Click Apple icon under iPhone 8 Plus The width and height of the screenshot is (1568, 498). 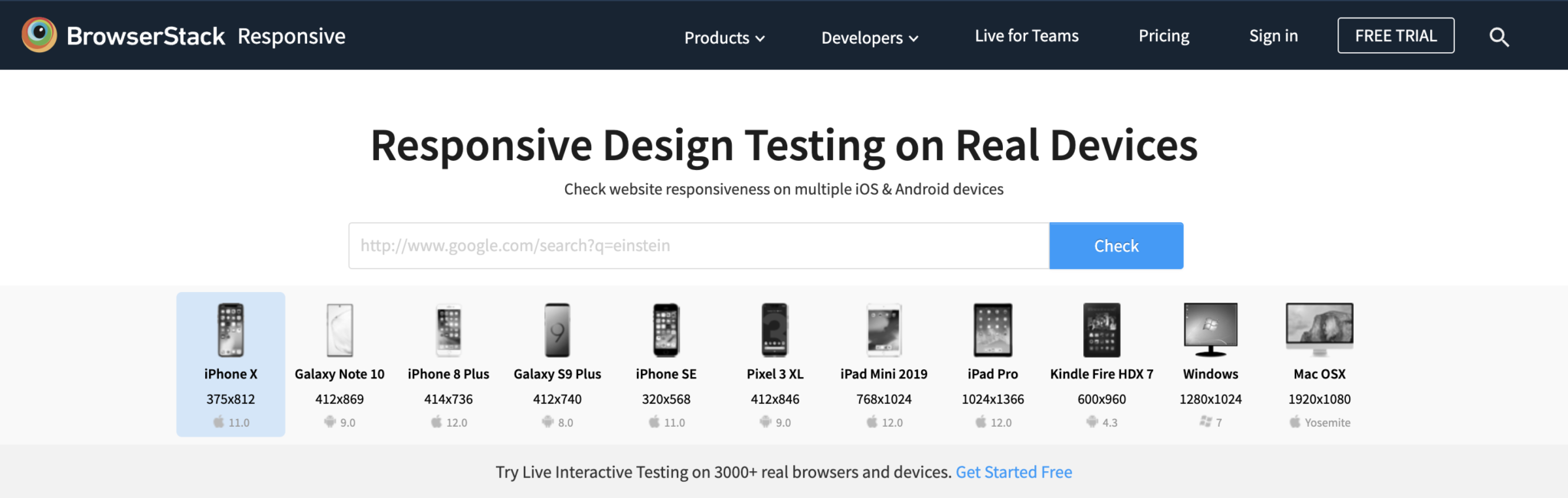pyautogui.click(x=436, y=422)
